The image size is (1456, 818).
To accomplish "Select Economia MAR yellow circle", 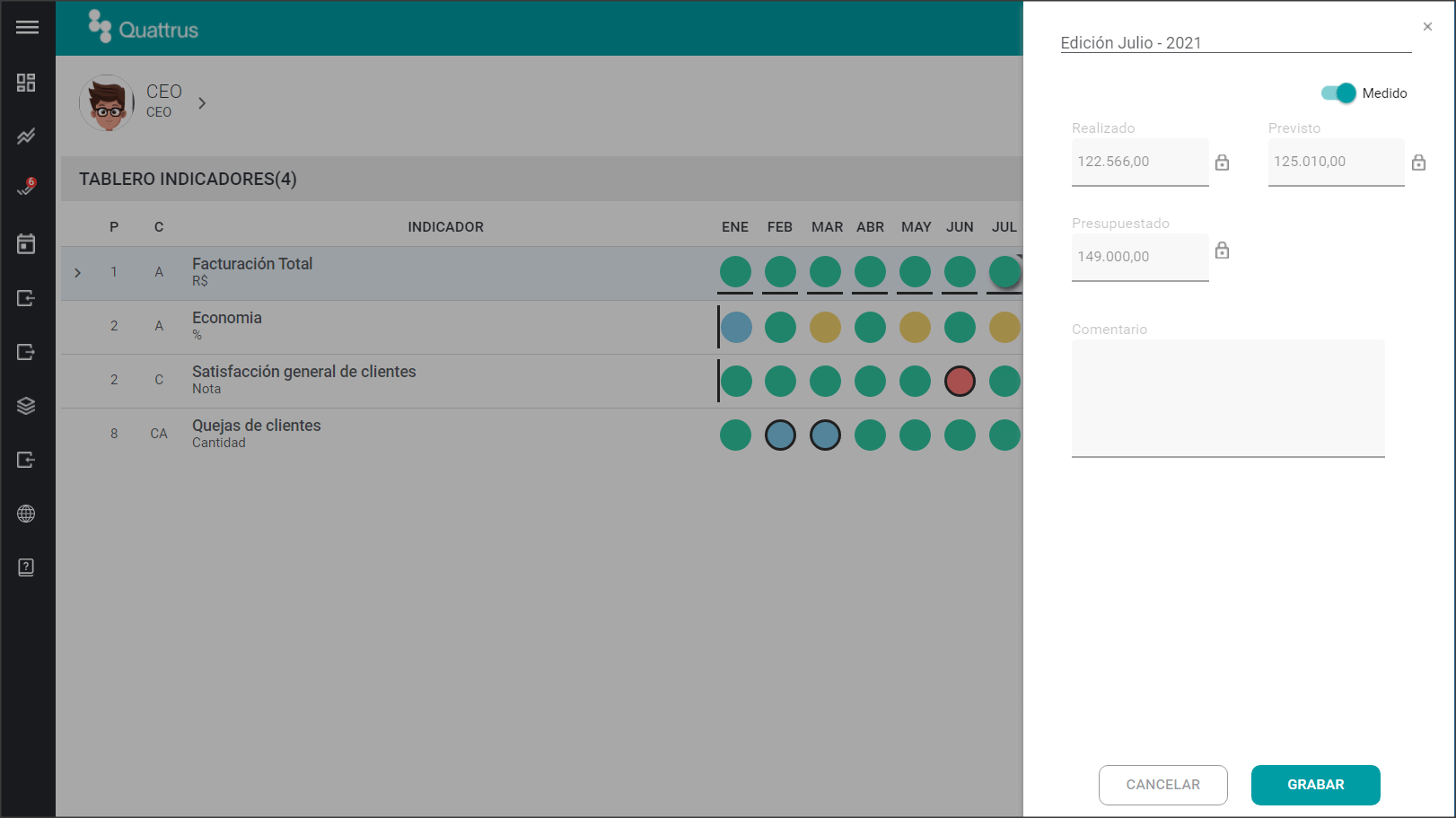I will 825,327.
